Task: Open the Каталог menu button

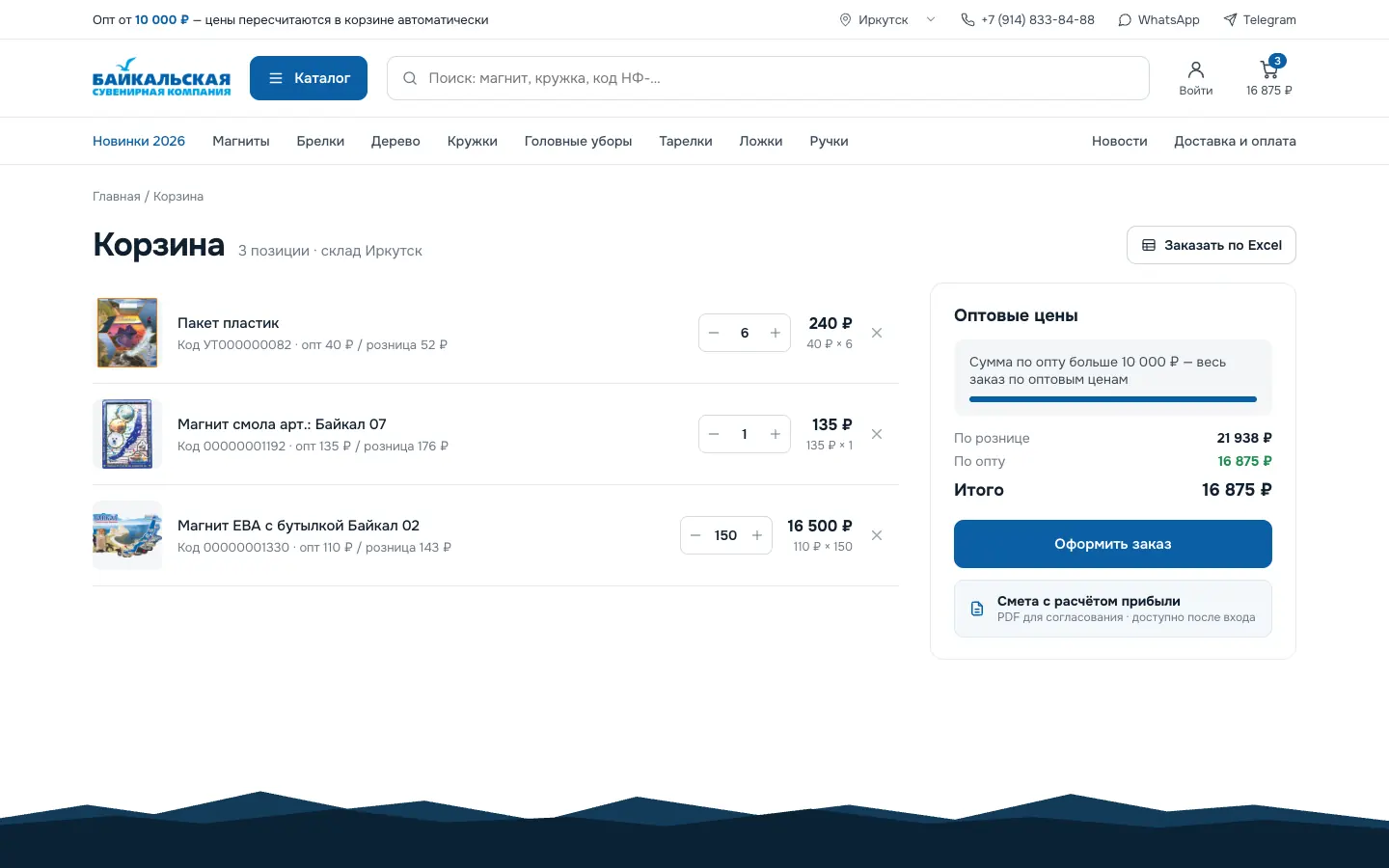Action: click(309, 78)
